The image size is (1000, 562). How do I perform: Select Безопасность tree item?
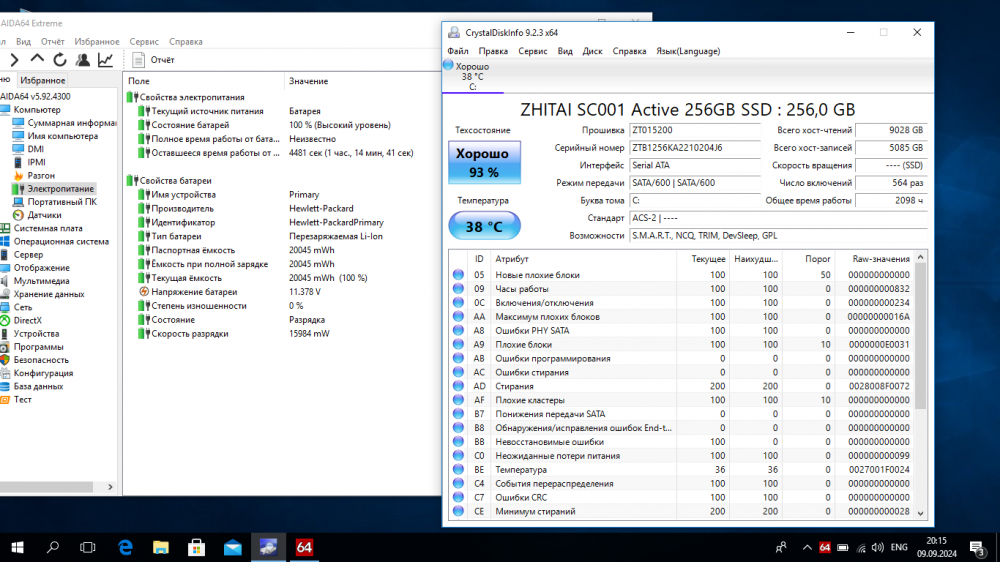[x=41, y=360]
